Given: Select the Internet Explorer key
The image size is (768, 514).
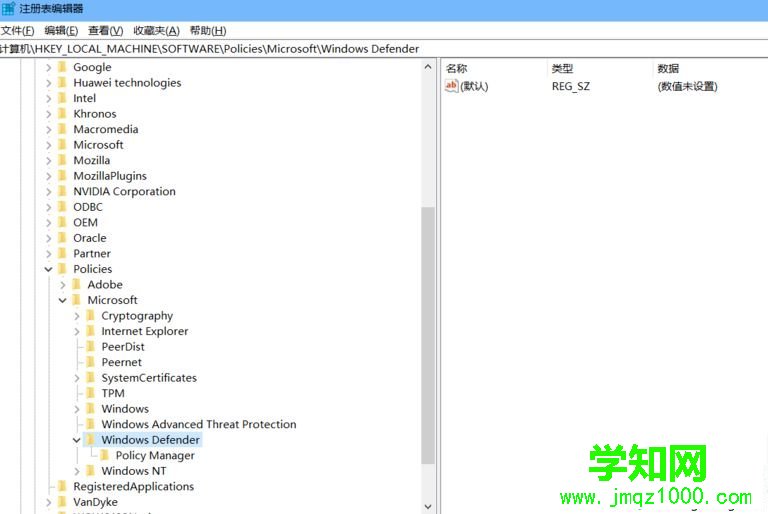Looking at the screenshot, I should click(x=145, y=331).
